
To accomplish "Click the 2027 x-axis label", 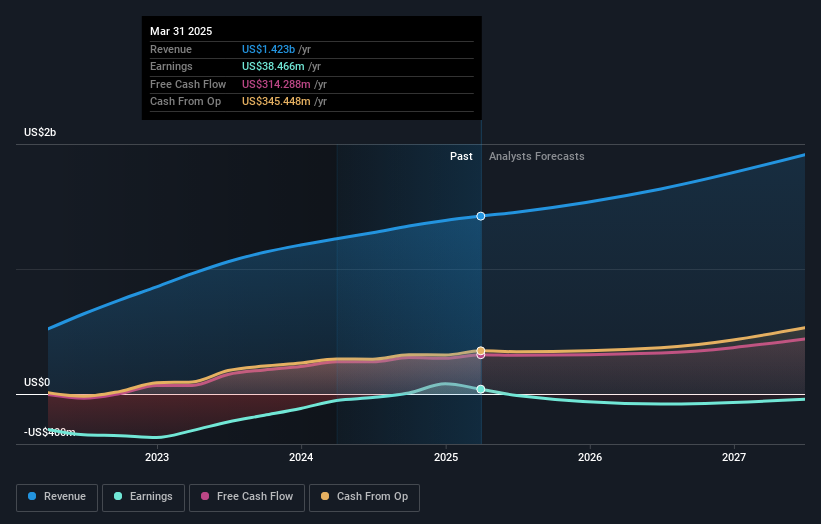I will pyautogui.click(x=734, y=458).
